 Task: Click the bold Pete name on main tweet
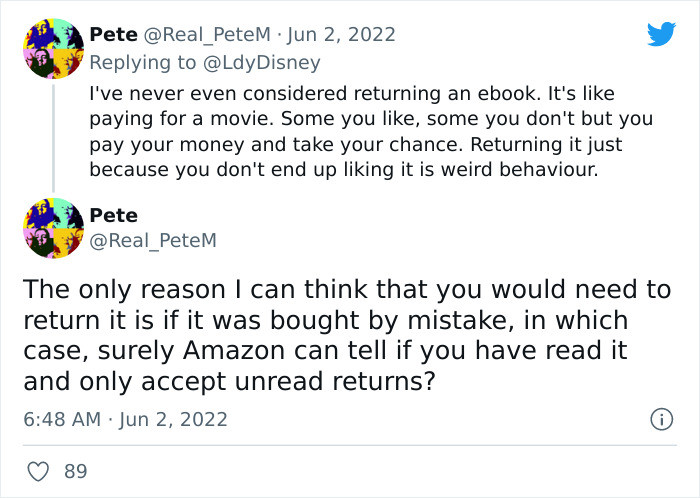pos(113,216)
